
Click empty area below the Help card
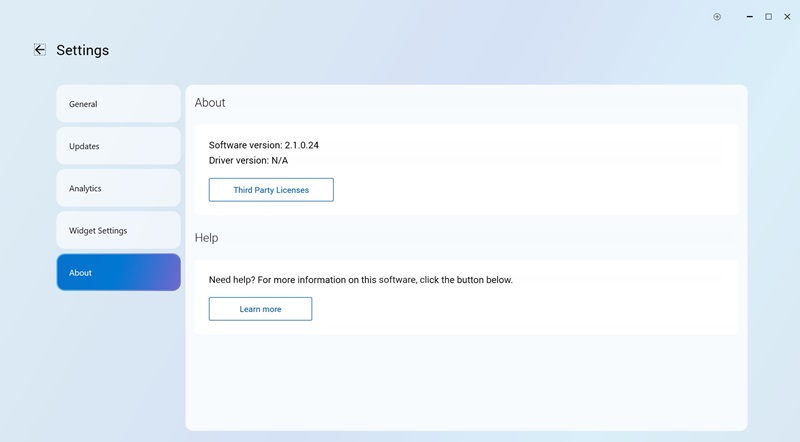(465, 385)
